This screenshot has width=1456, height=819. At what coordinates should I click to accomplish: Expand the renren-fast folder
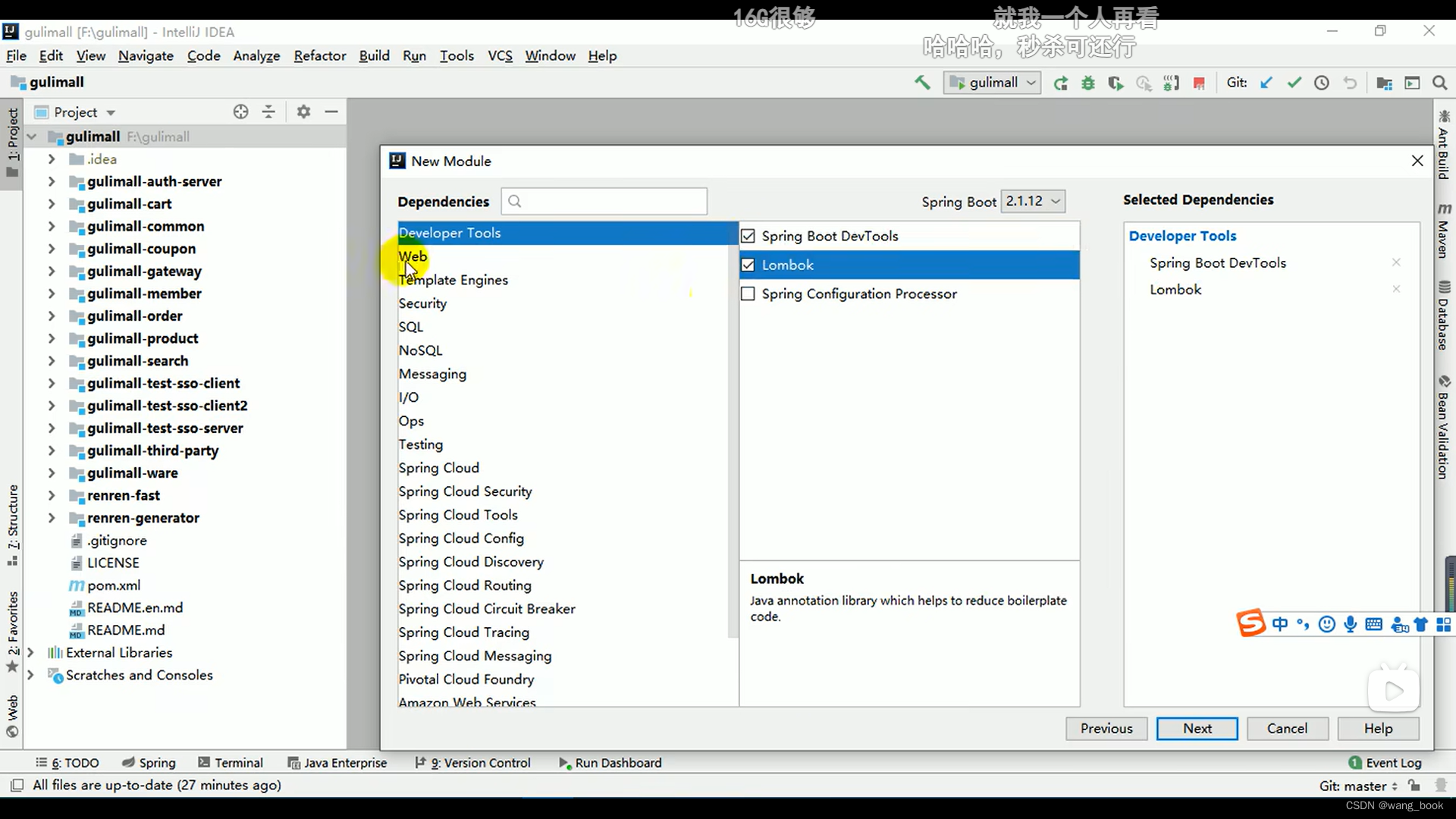52,495
